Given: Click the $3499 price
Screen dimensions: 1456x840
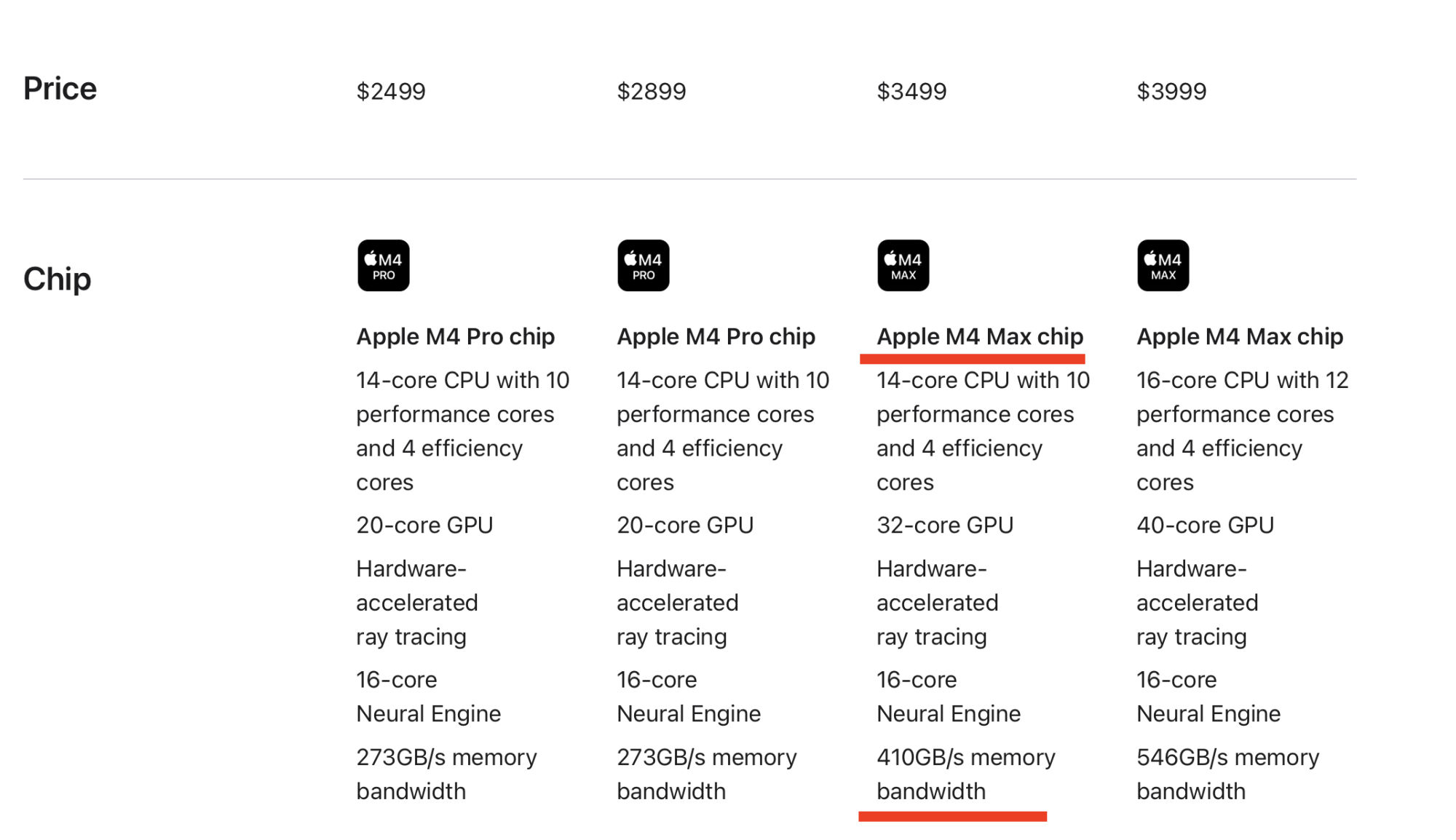Looking at the screenshot, I should tap(911, 92).
